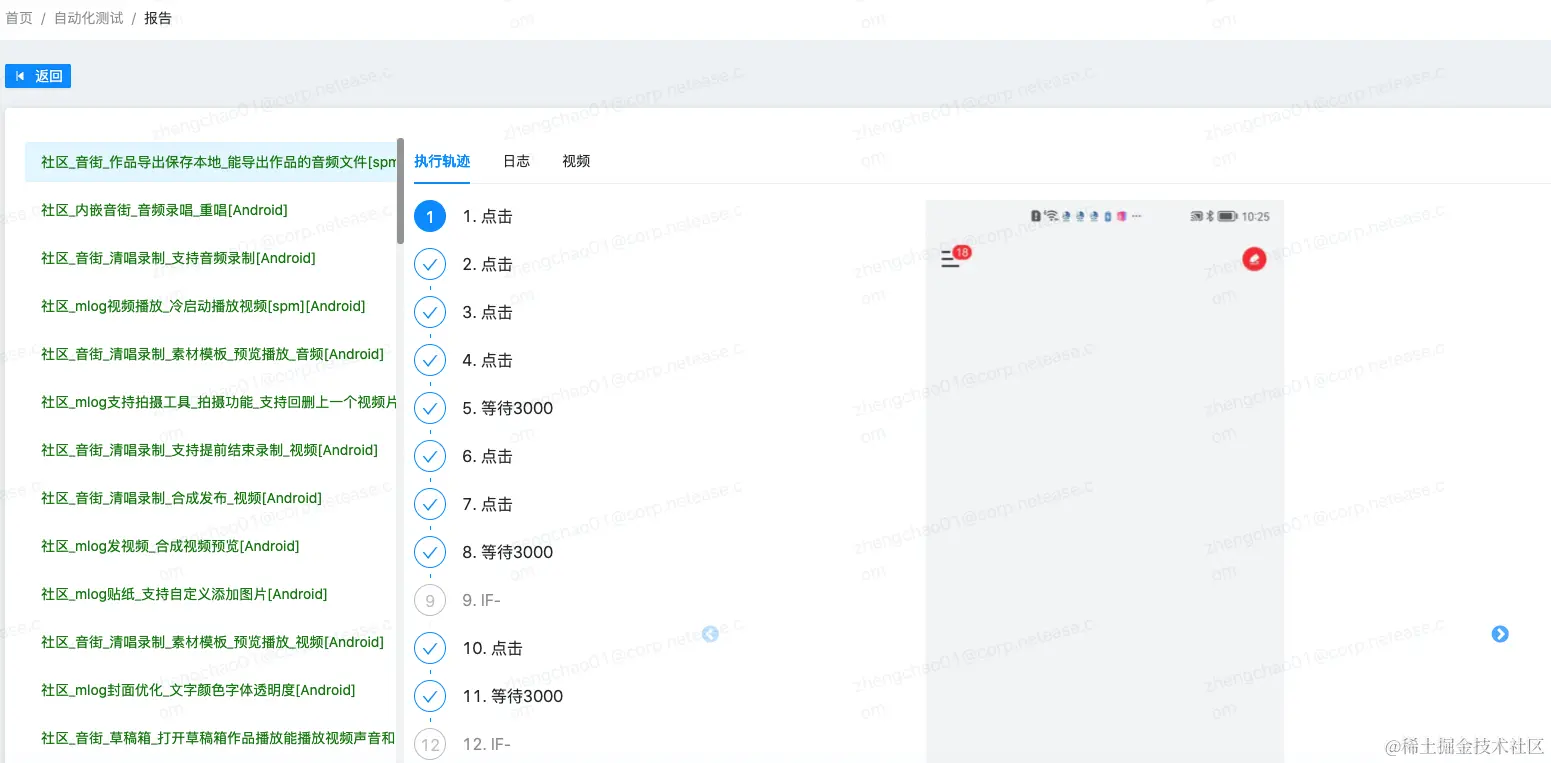Click checkmark icon for step 6 点击
Screen dimensions: 1551x763
pyautogui.click(x=430, y=456)
